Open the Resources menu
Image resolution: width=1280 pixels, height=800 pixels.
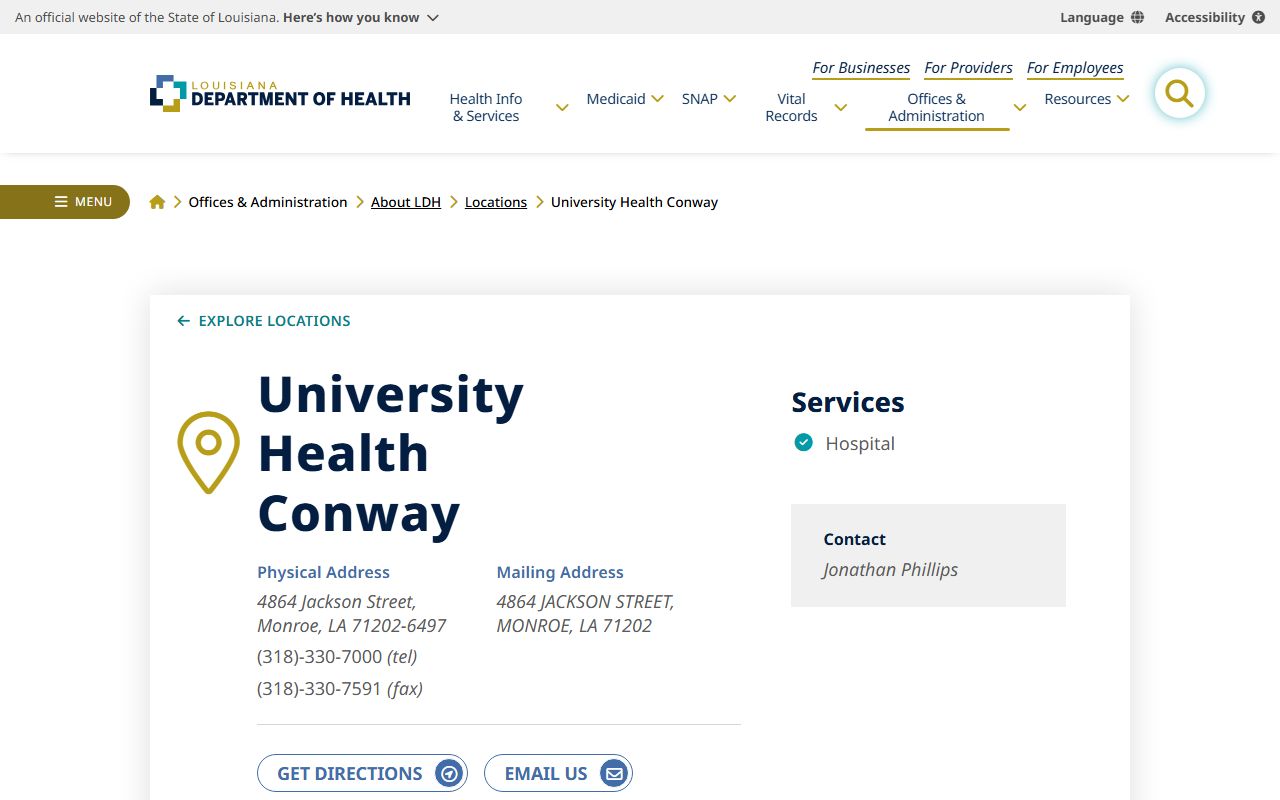tap(1078, 99)
